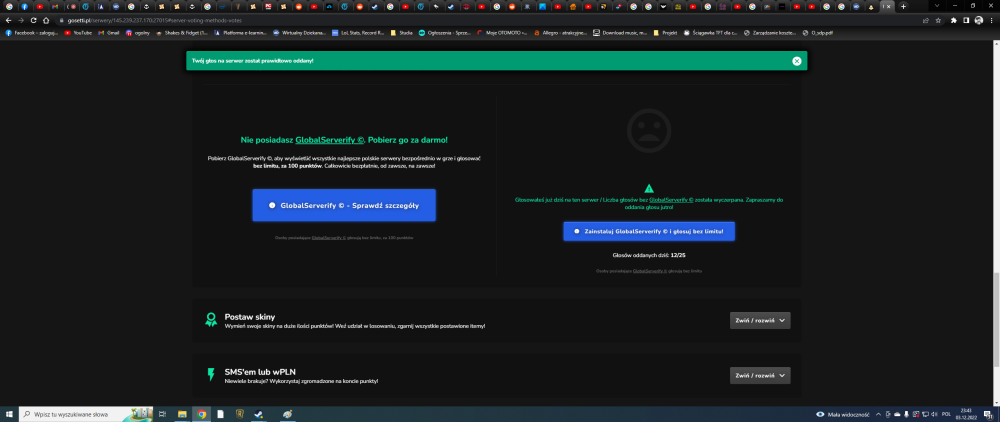
Task: Switch to the Gmail tab
Action: (55, 6)
